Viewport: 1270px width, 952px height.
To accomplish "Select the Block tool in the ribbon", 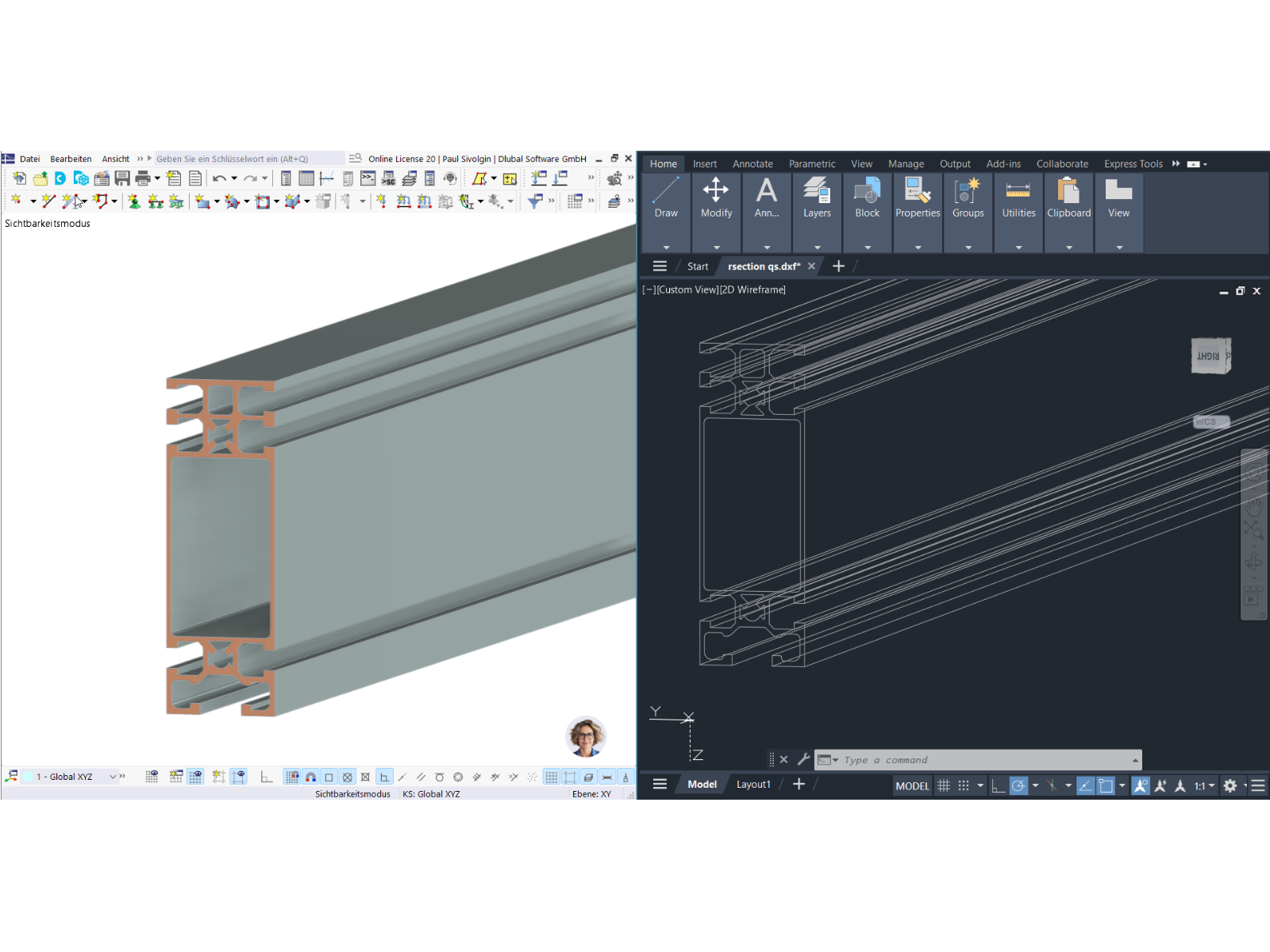I will pos(867,198).
